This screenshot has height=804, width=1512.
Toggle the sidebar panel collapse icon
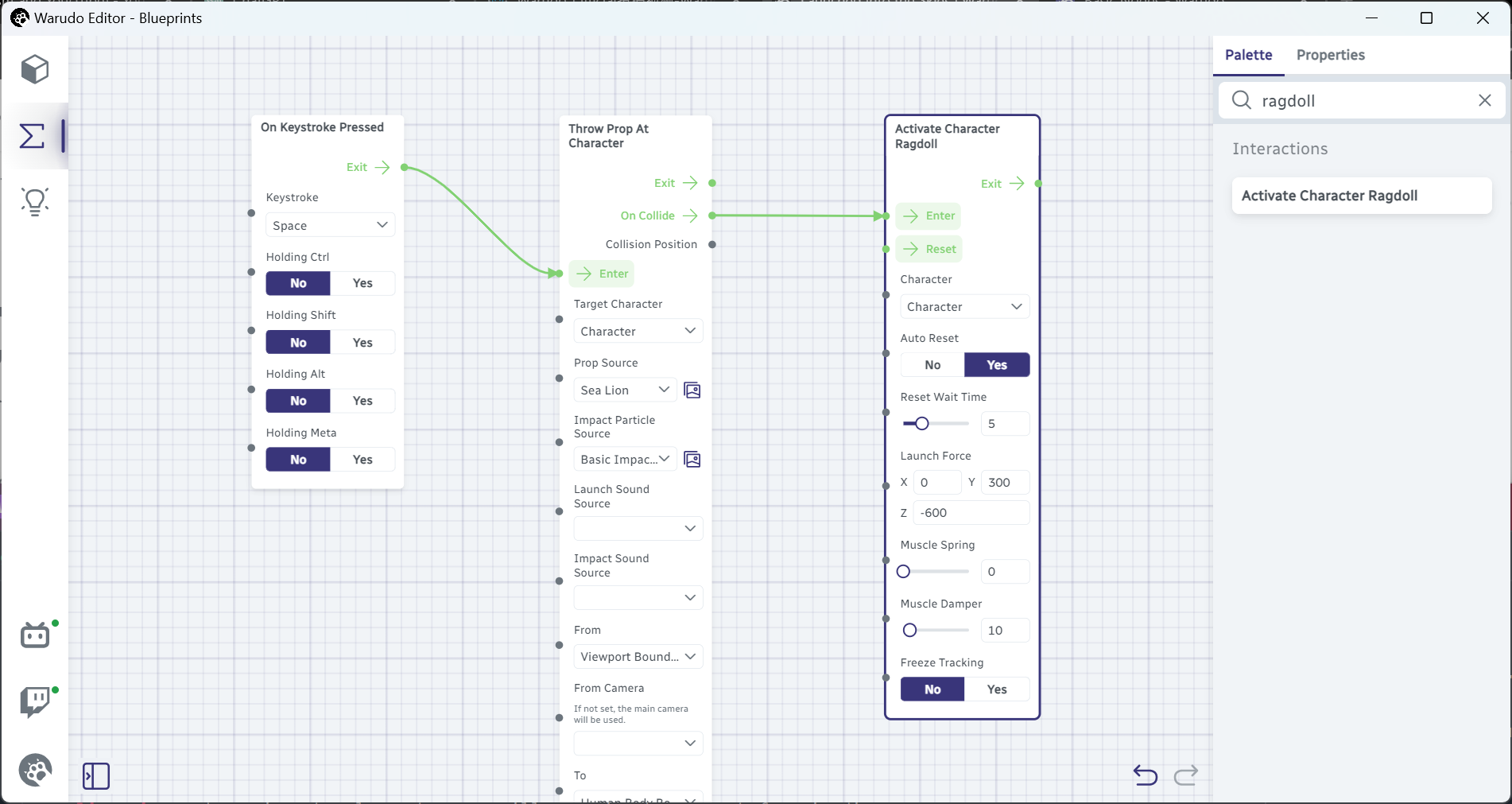[x=96, y=775]
